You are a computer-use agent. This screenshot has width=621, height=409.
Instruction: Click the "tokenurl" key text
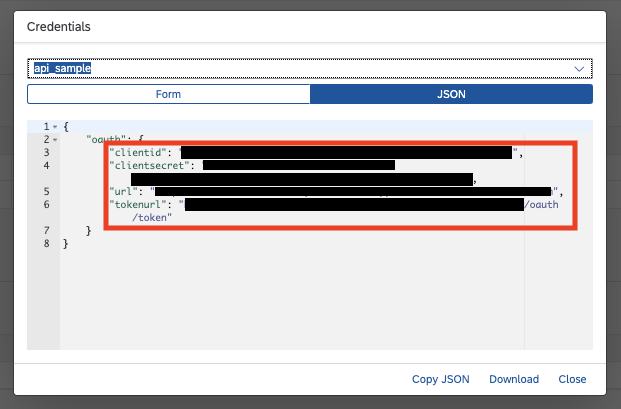[x=137, y=205]
